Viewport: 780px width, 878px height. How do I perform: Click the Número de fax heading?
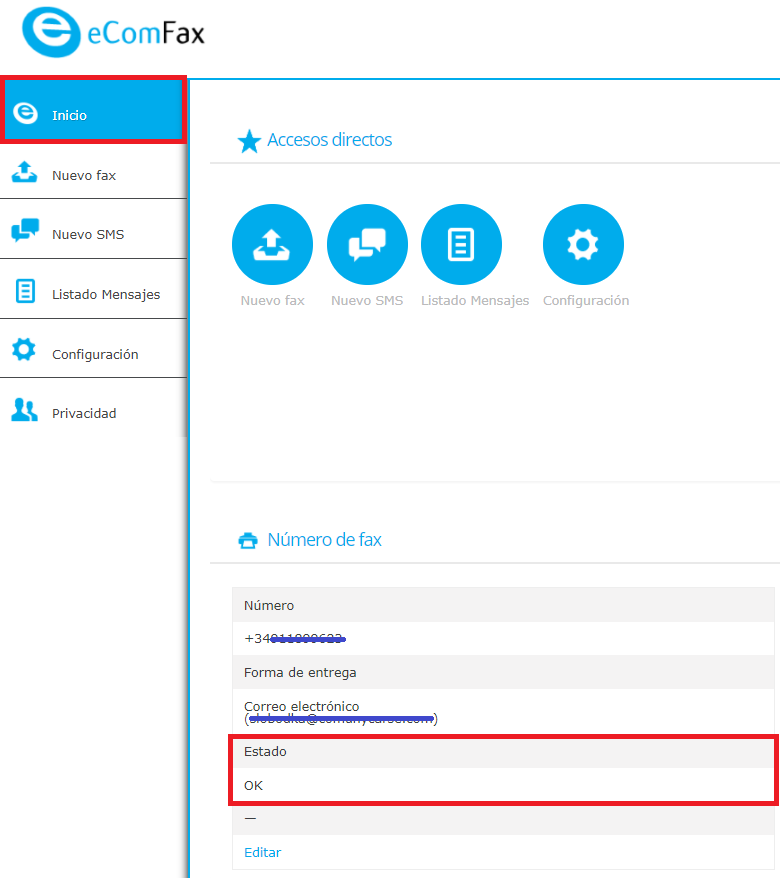click(324, 539)
